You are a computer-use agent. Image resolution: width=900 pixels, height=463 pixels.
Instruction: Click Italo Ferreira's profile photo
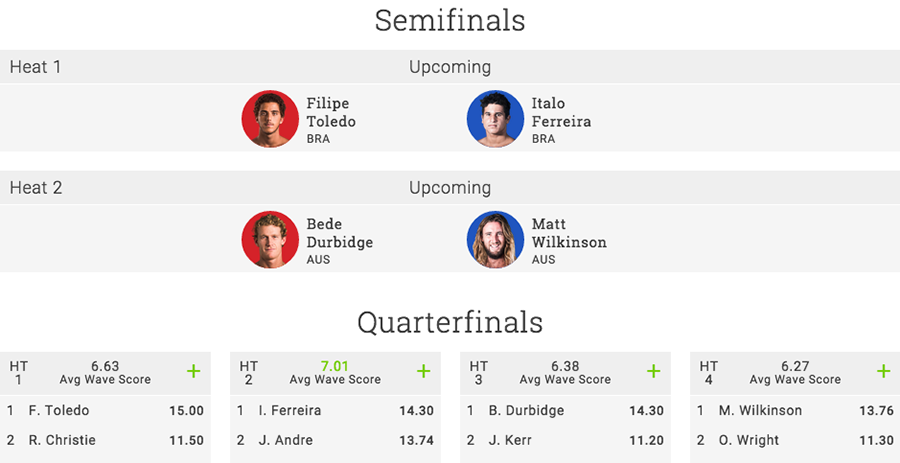(495, 119)
